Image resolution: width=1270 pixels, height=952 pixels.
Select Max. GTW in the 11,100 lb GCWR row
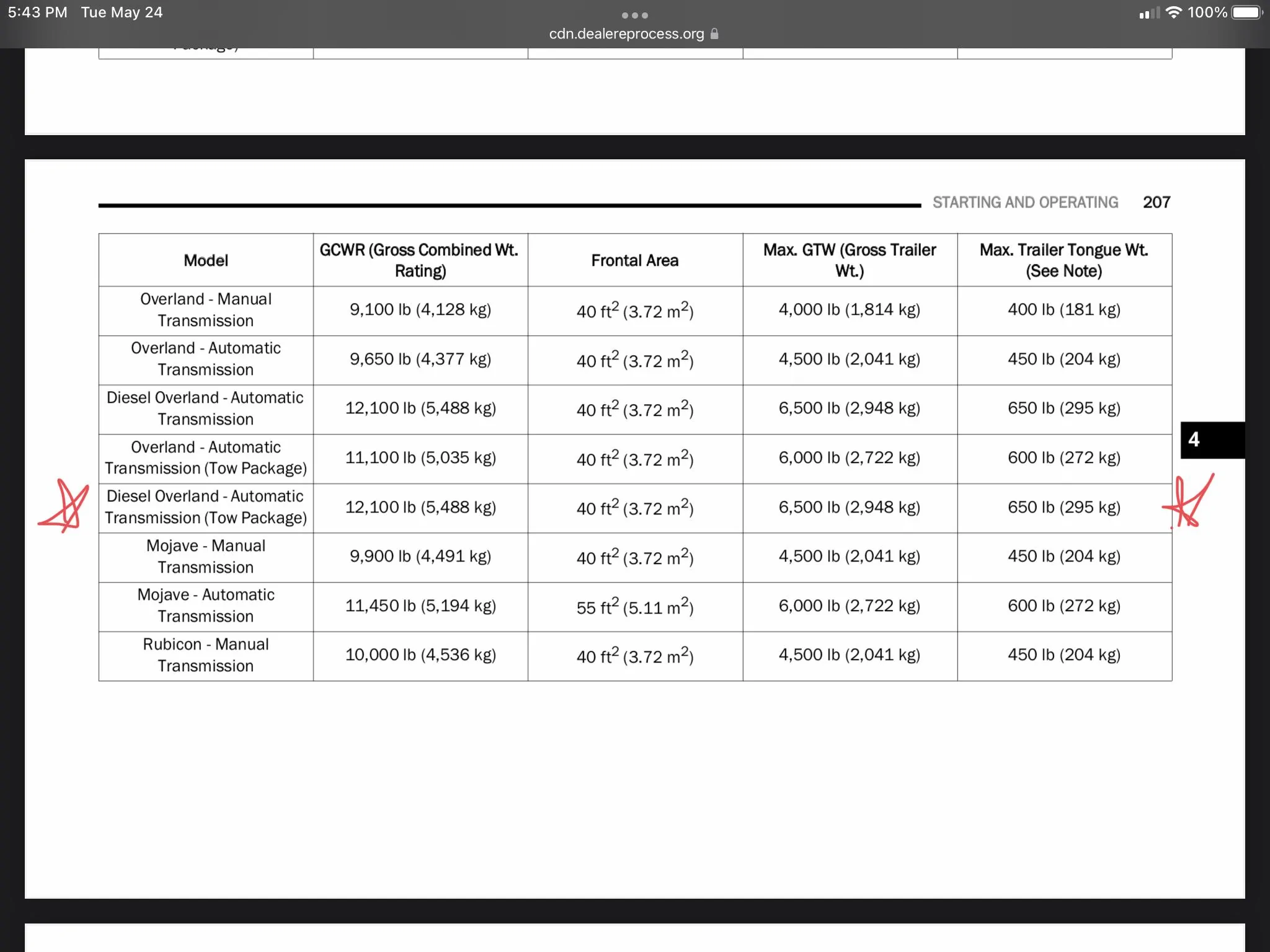(850, 458)
